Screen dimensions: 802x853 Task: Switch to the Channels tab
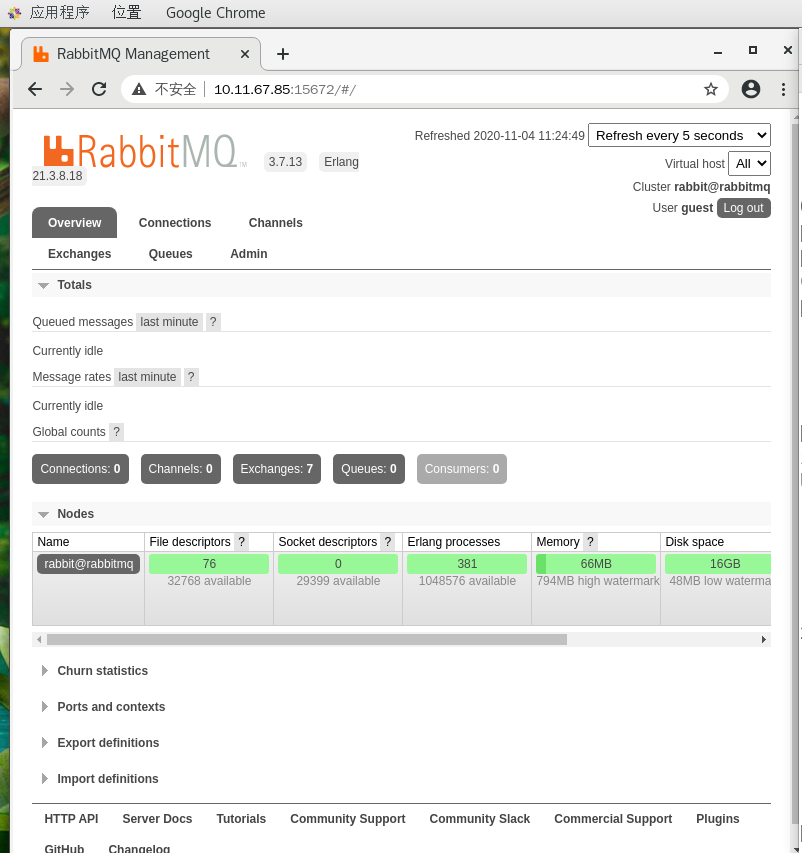275,222
